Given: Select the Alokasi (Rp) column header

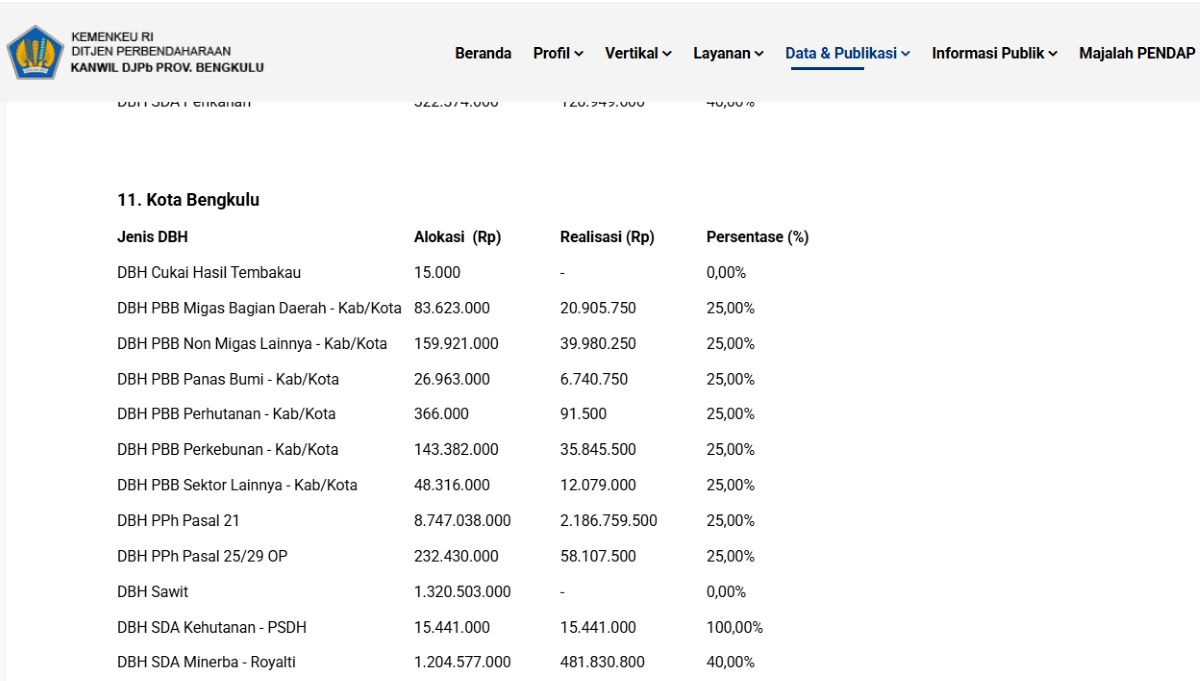Looking at the screenshot, I should click(457, 237).
